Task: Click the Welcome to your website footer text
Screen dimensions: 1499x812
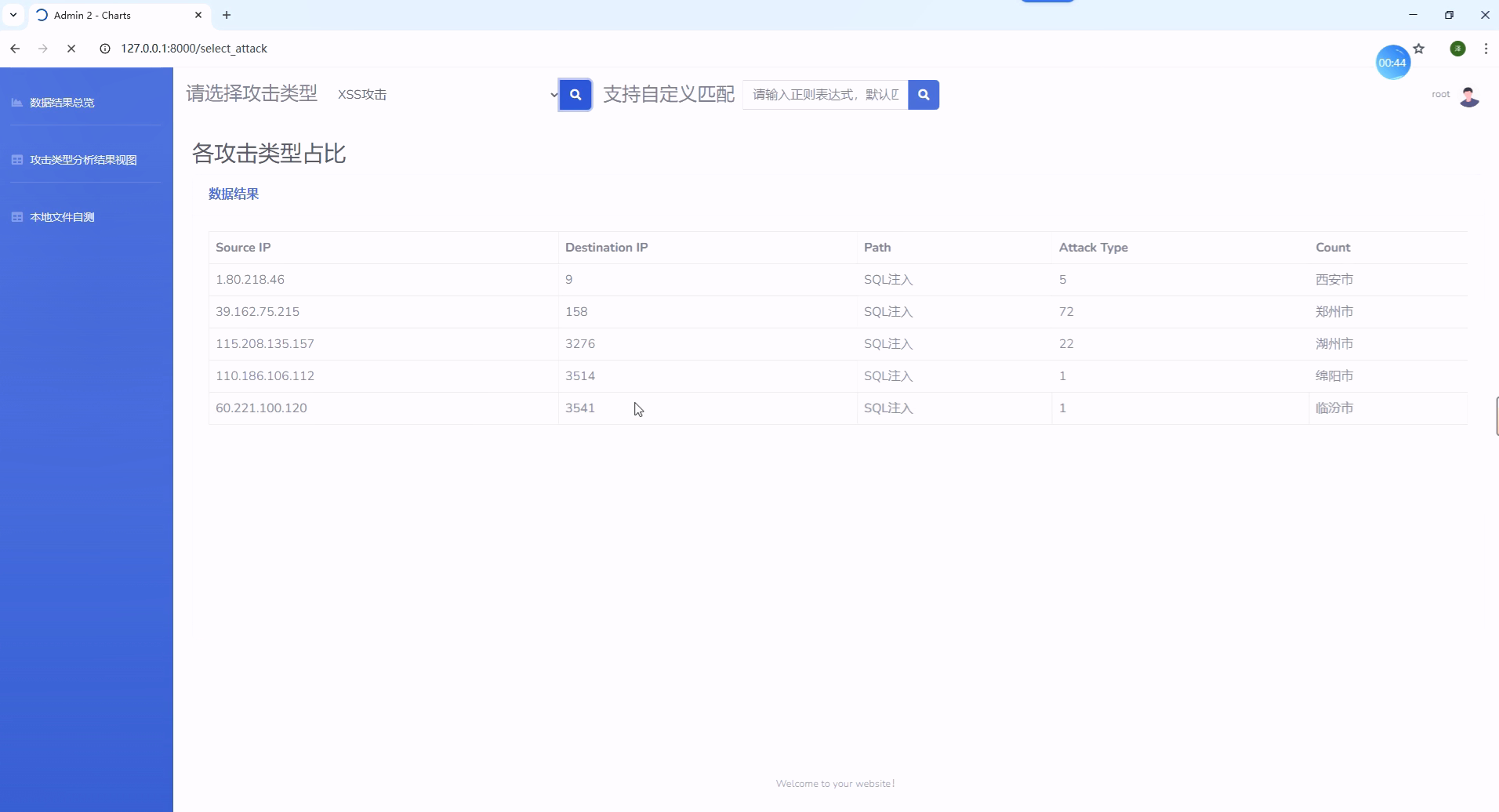Action: [x=836, y=784]
